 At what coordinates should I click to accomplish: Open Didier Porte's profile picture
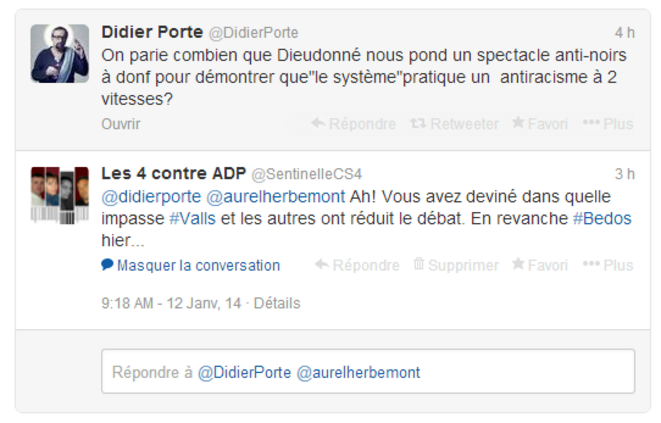(x=60, y=54)
